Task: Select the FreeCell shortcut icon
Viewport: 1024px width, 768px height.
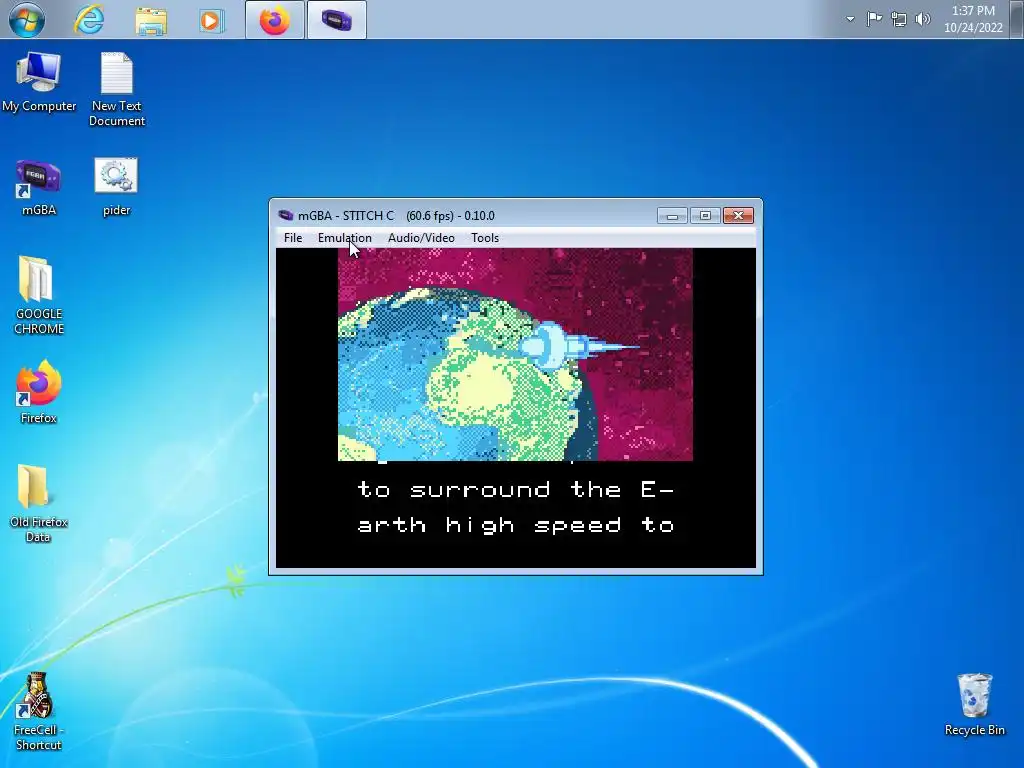Action: coord(39,711)
